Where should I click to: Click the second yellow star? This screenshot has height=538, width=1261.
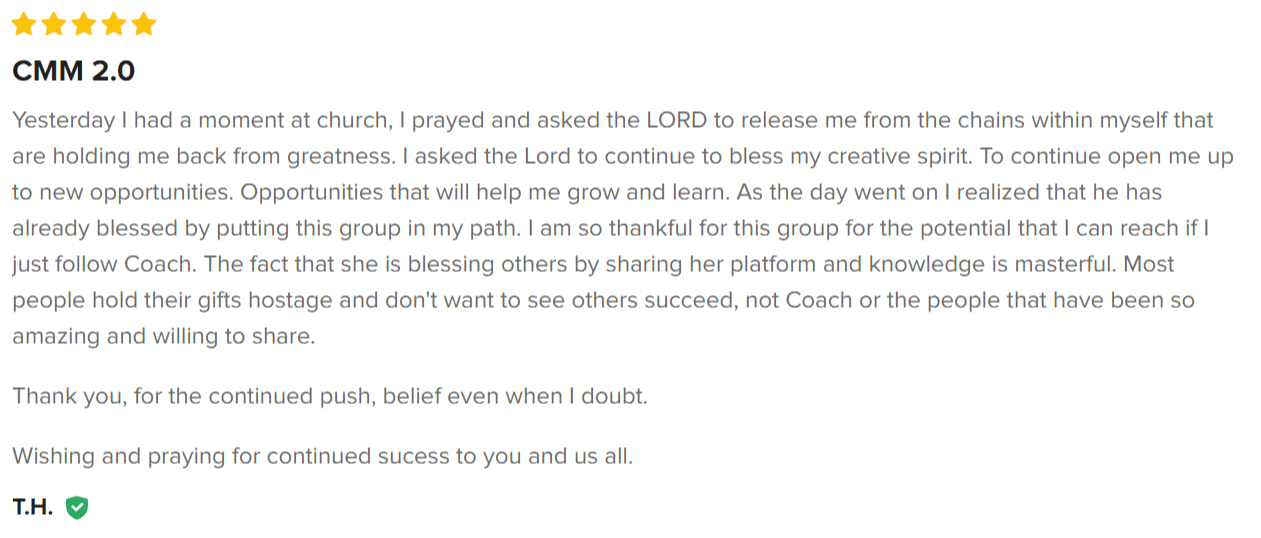(55, 24)
